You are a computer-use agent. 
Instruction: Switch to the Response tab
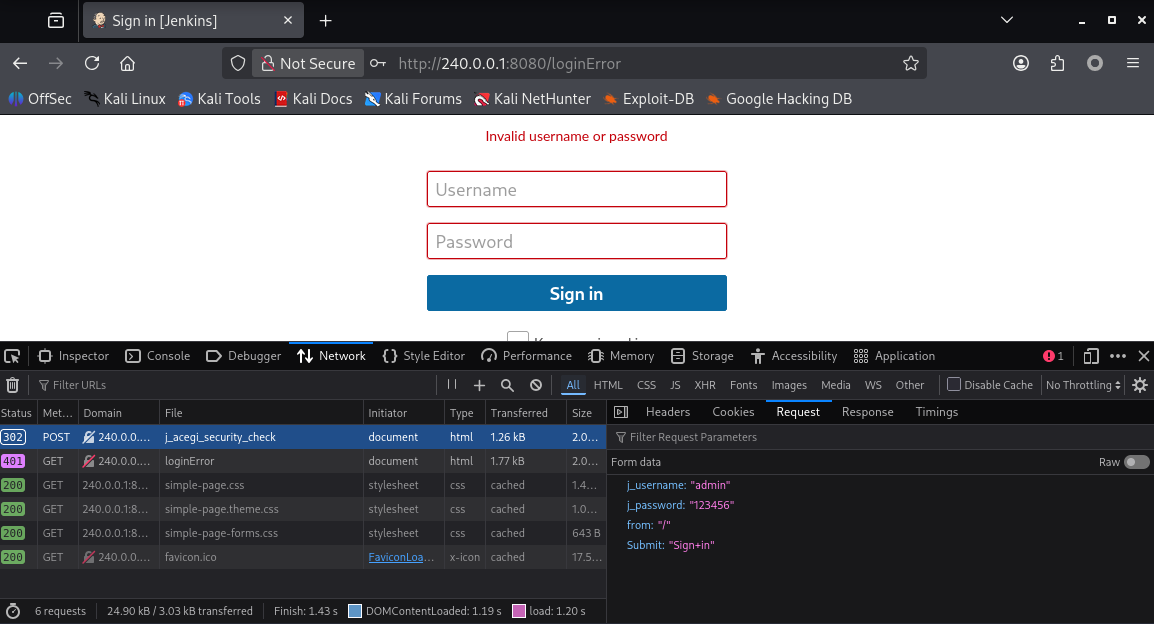click(x=867, y=412)
